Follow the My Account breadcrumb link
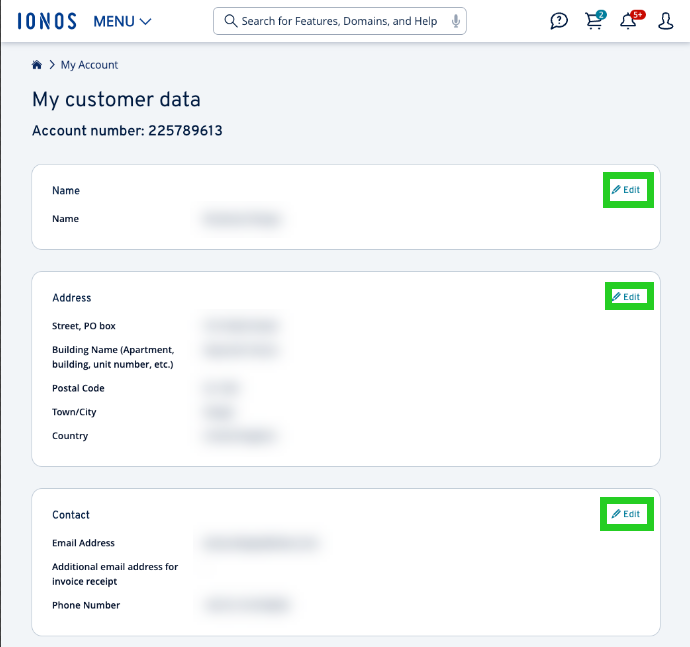This screenshot has height=647, width=690. click(x=89, y=65)
